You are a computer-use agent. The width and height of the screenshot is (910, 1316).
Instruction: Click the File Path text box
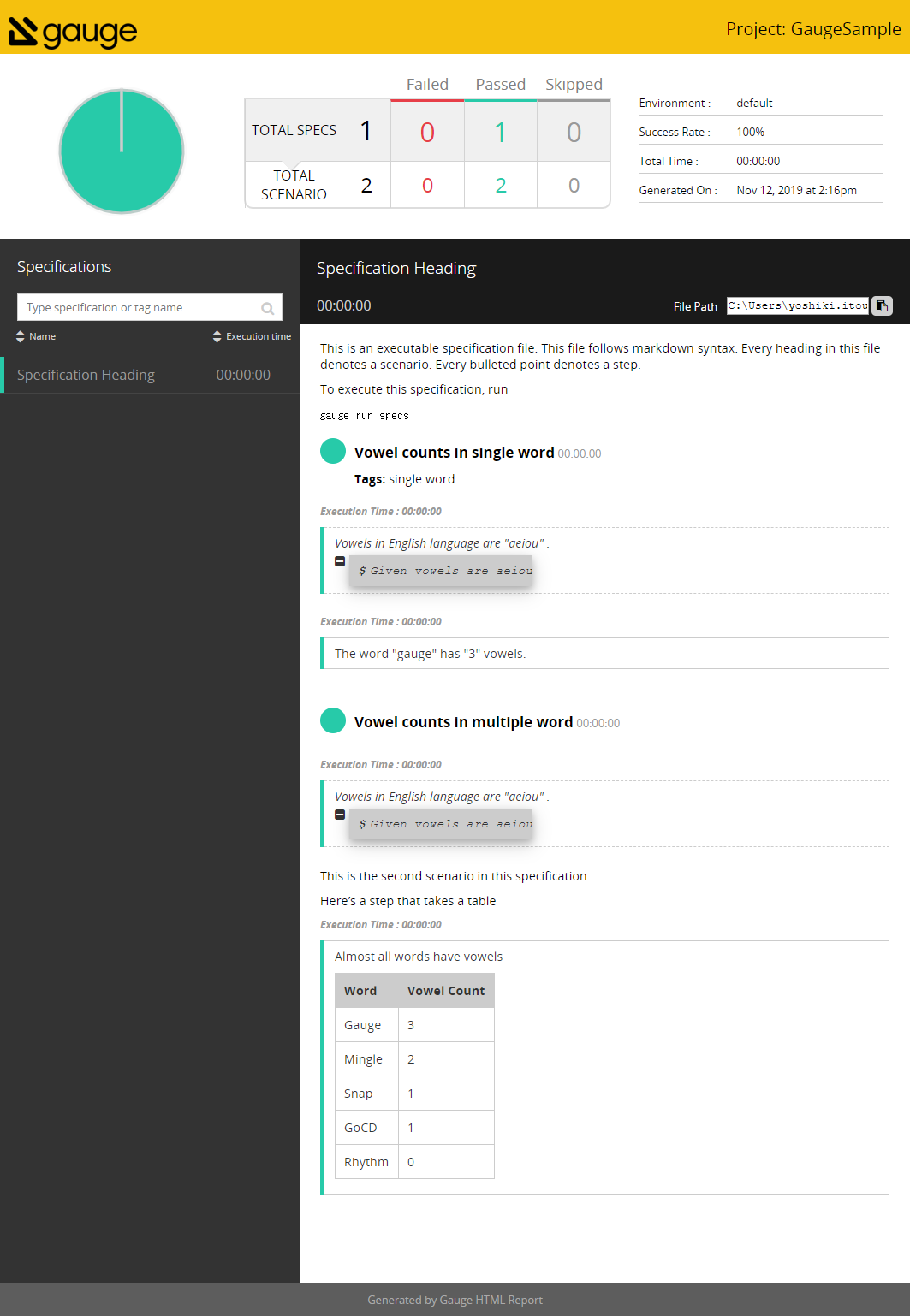point(798,305)
